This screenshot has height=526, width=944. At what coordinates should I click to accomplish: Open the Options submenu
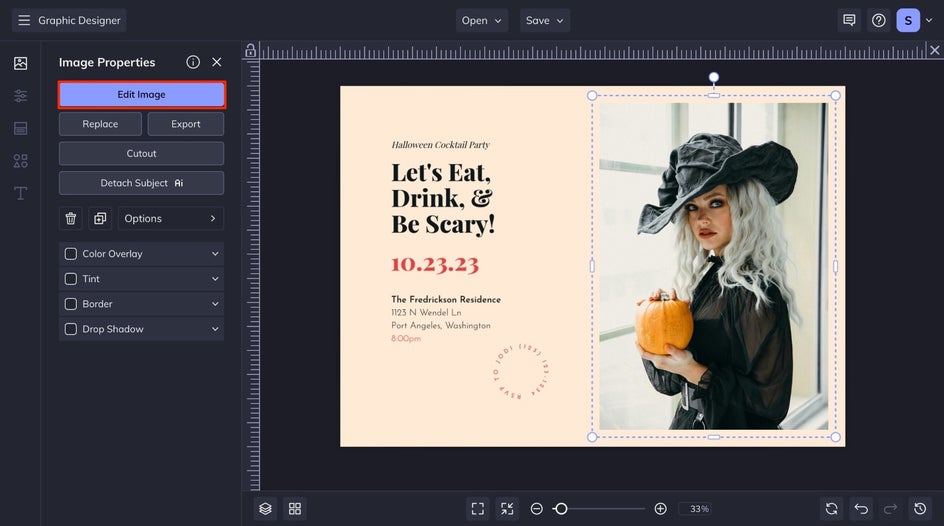pos(170,218)
